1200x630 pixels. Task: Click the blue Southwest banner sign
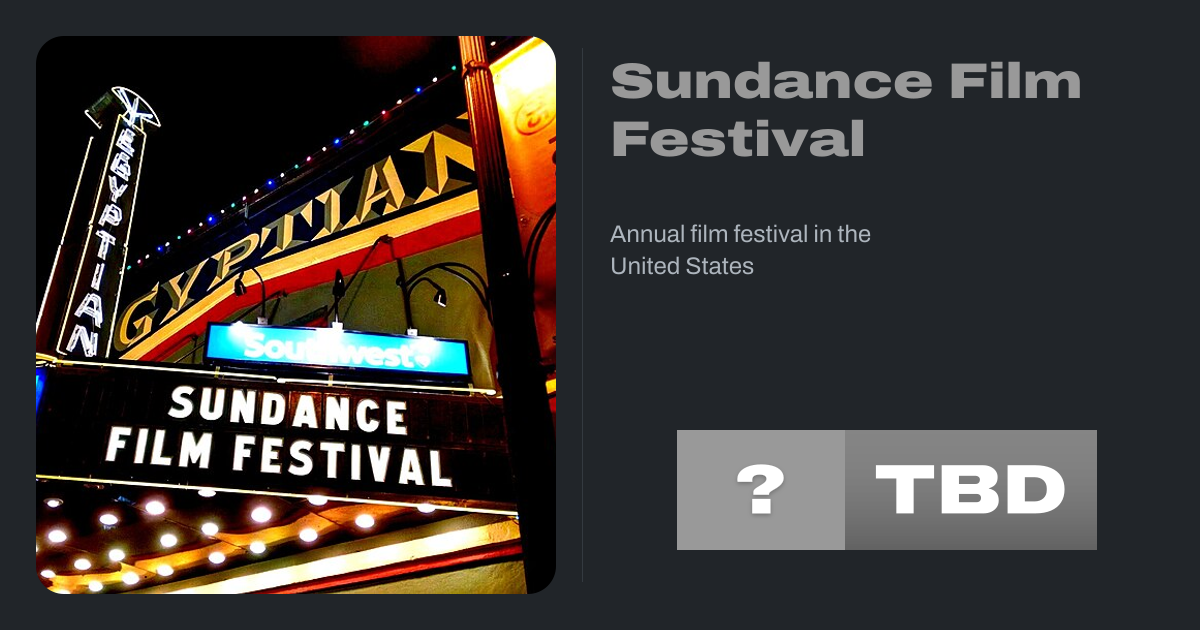click(337, 349)
